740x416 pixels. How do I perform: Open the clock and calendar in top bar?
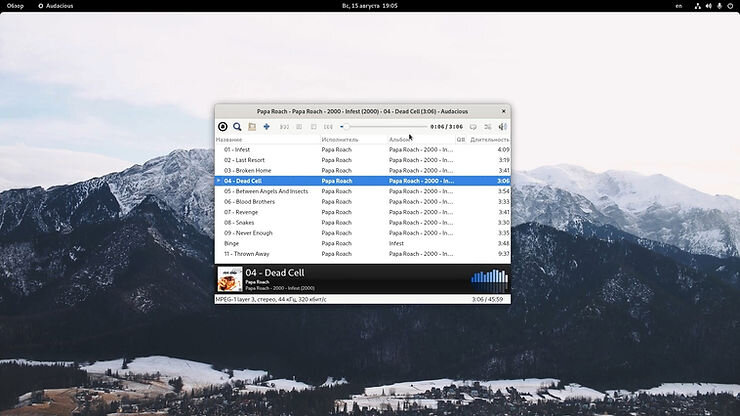(370, 6)
